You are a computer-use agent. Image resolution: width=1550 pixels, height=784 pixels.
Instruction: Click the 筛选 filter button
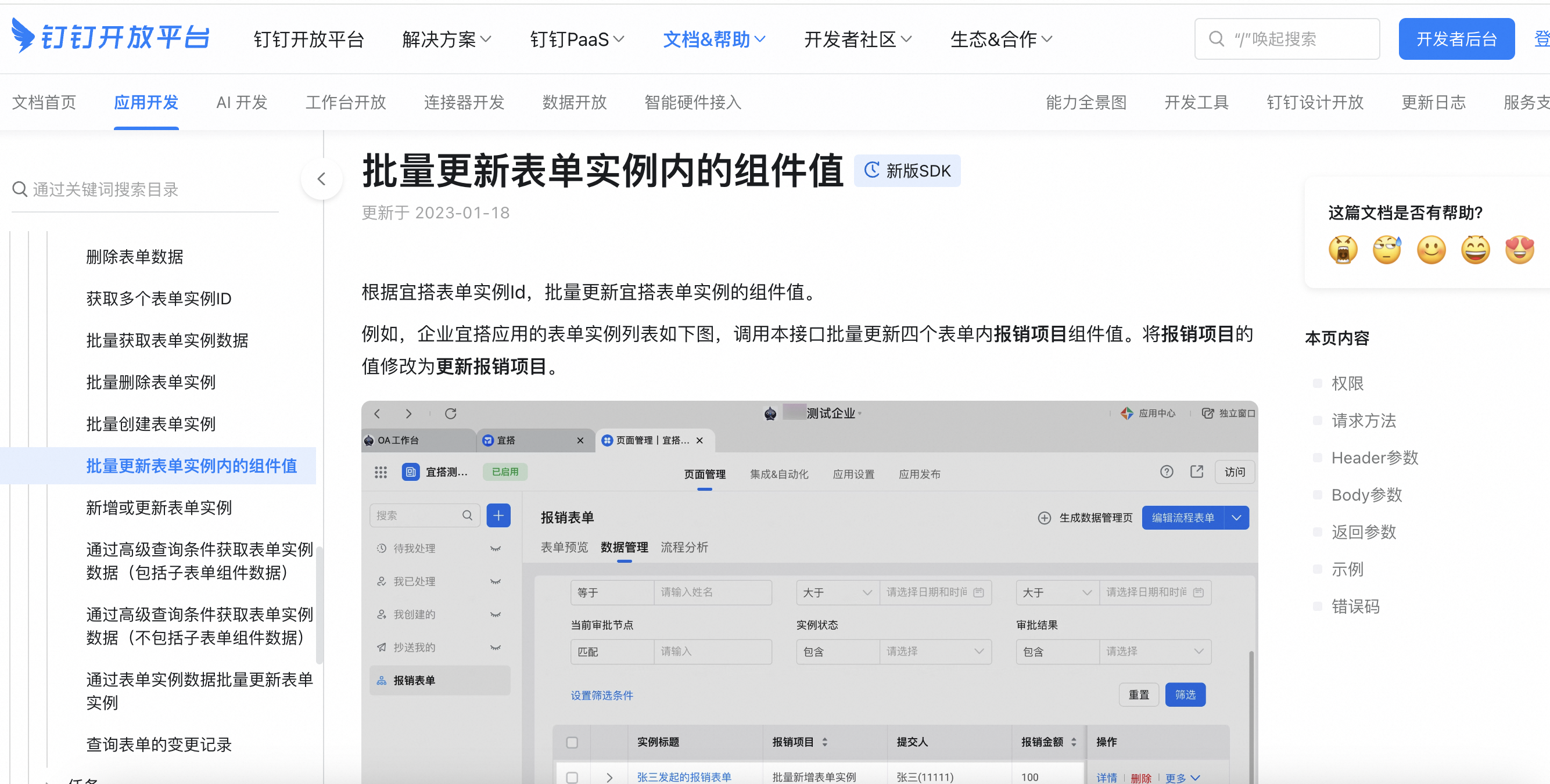[1185, 695]
